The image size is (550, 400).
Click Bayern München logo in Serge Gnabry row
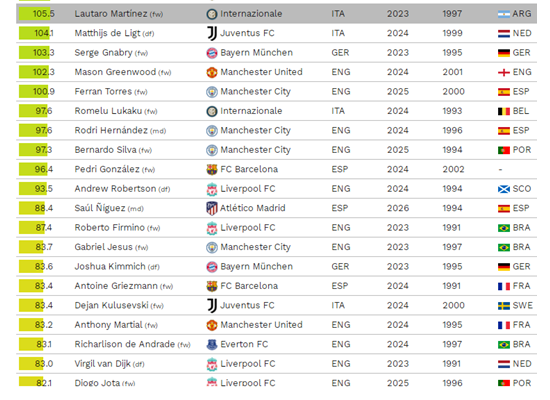[212, 53]
